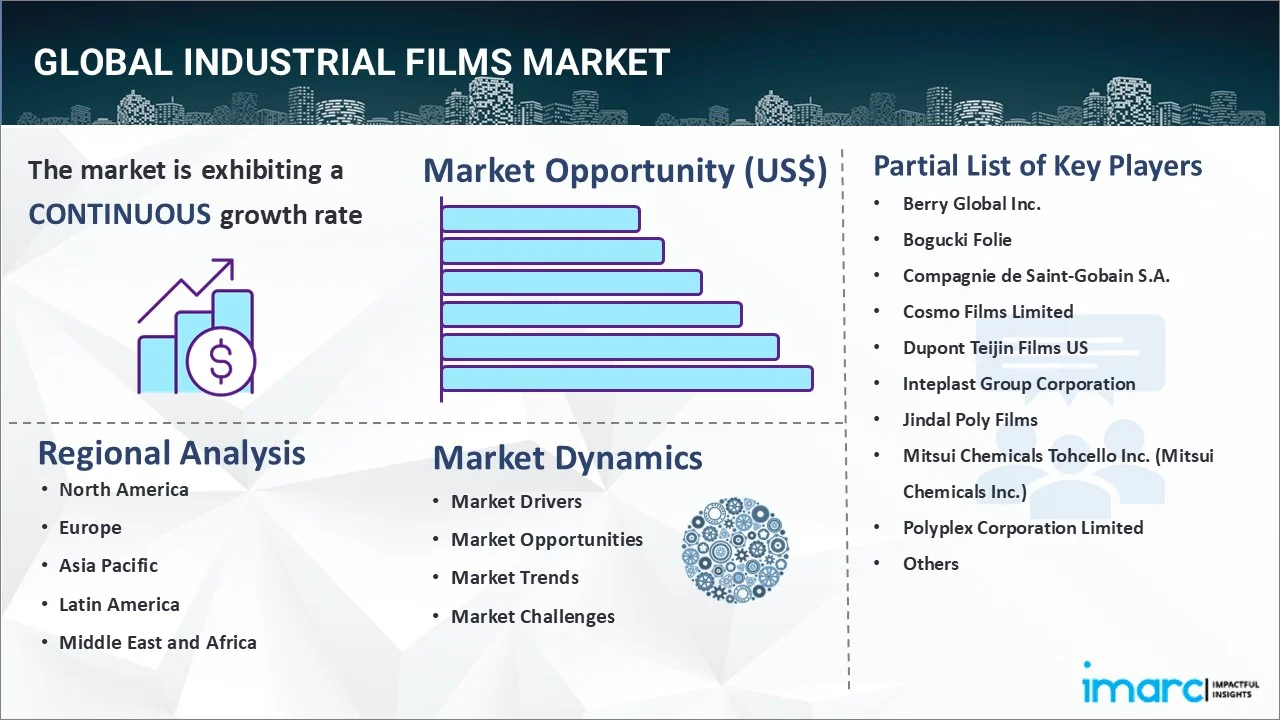Click the growth chart dollar icon
This screenshot has width=1280, height=720.
click(x=196, y=327)
